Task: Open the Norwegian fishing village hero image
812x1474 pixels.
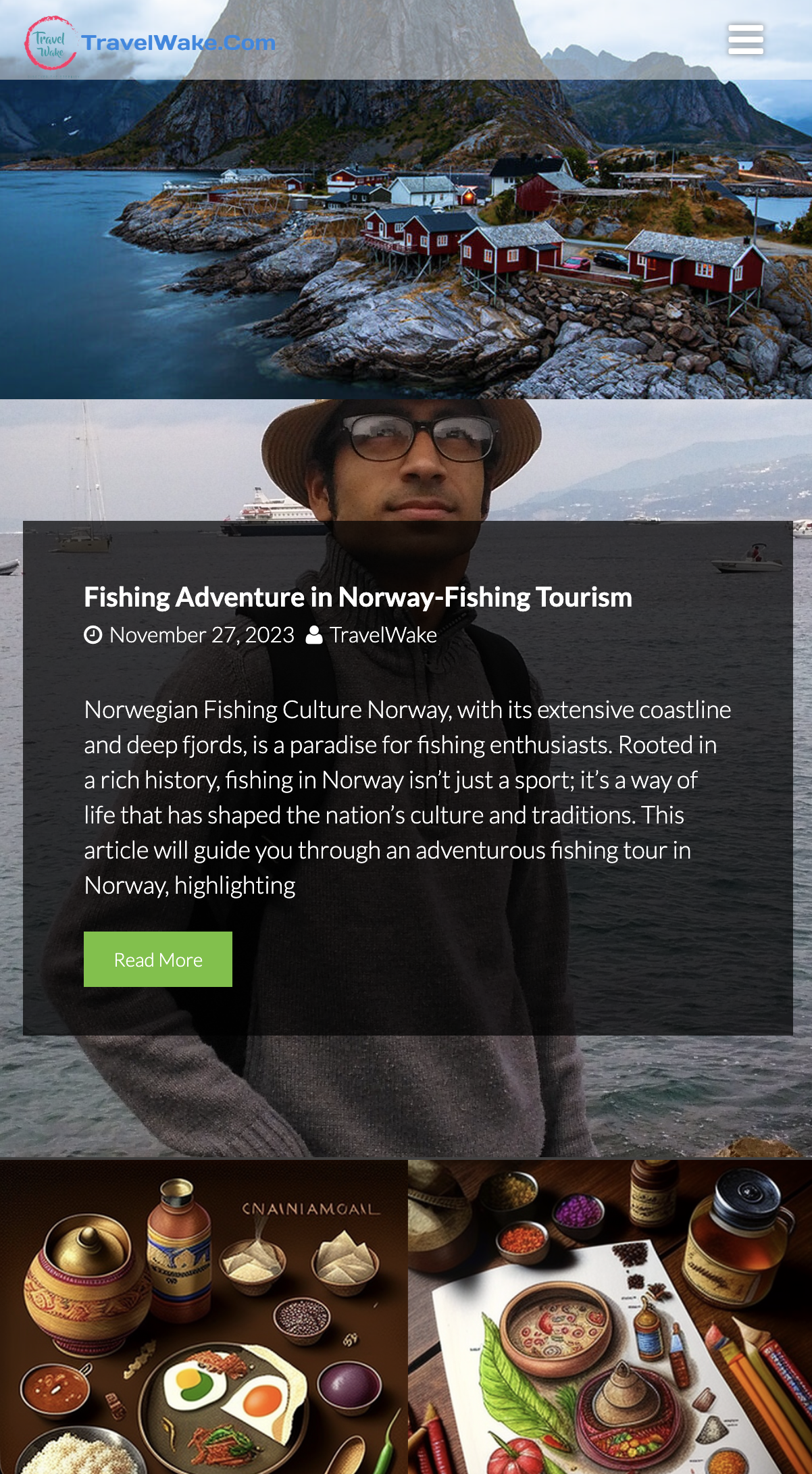Action: [406, 199]
